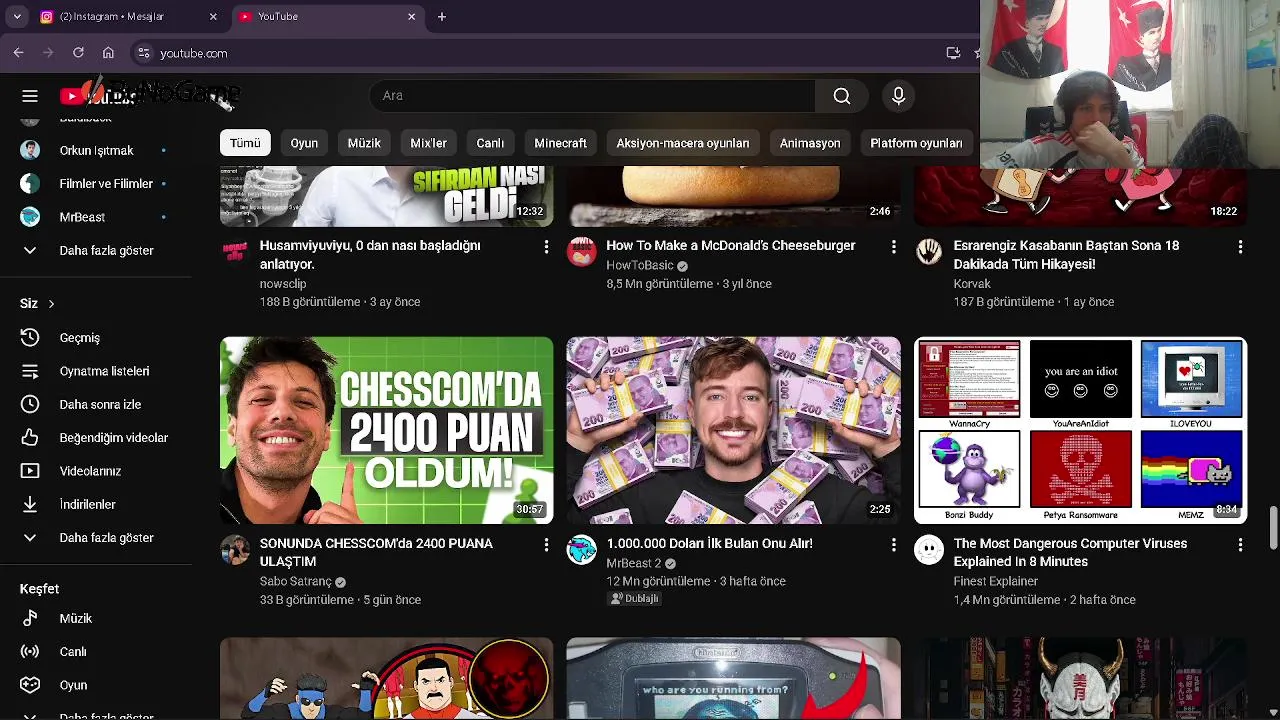1280x720 pixels.
Task: Open MrBeast 2 channel avatar
Action: [x=582, y=549]
